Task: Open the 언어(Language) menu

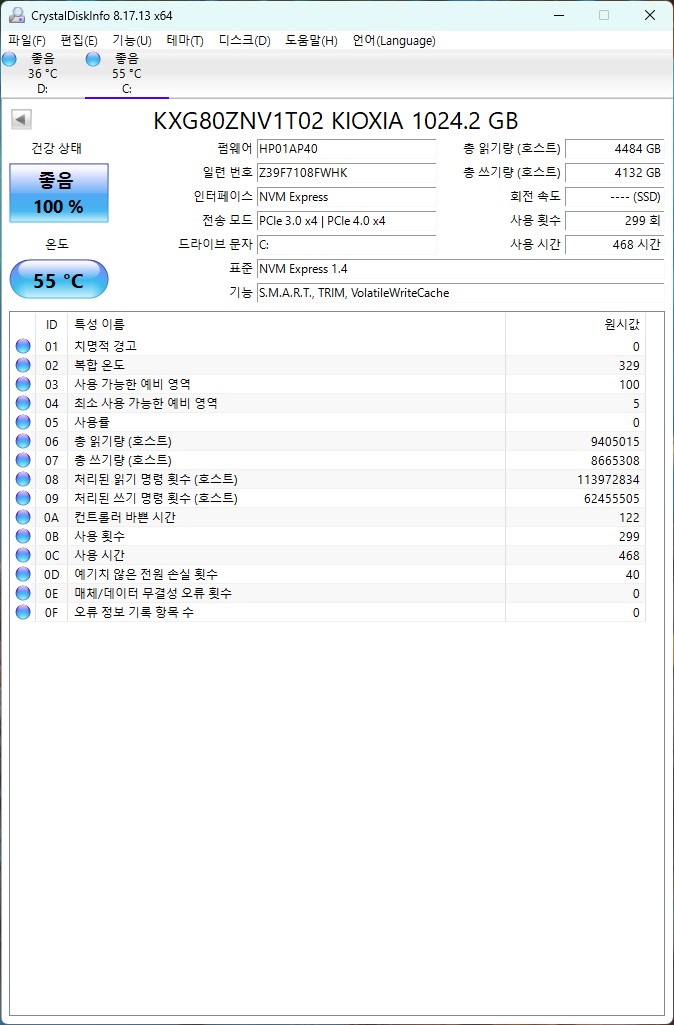Action: coord(394,41)
